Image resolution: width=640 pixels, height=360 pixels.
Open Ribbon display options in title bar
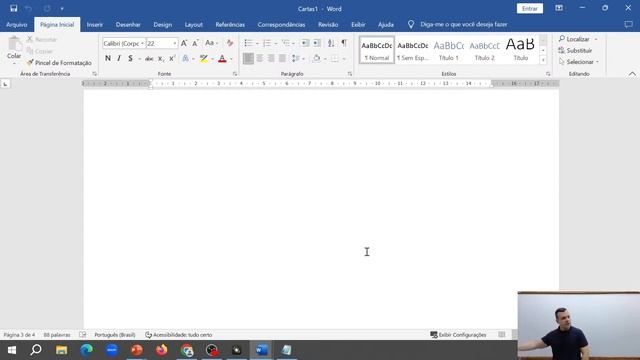(559, 8)
